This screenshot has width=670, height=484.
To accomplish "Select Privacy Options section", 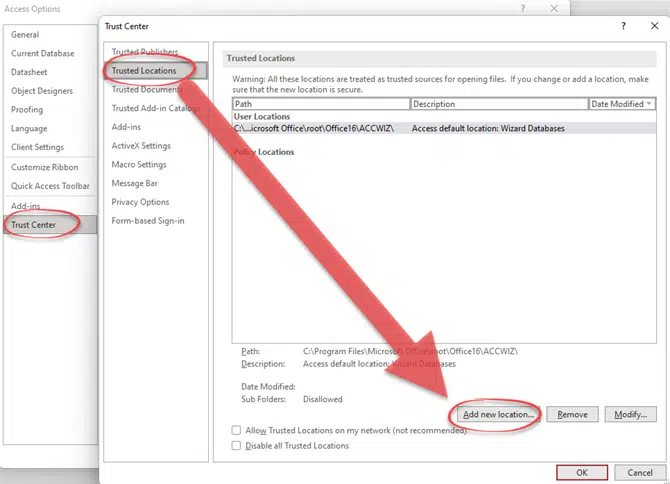I will 140,202.
